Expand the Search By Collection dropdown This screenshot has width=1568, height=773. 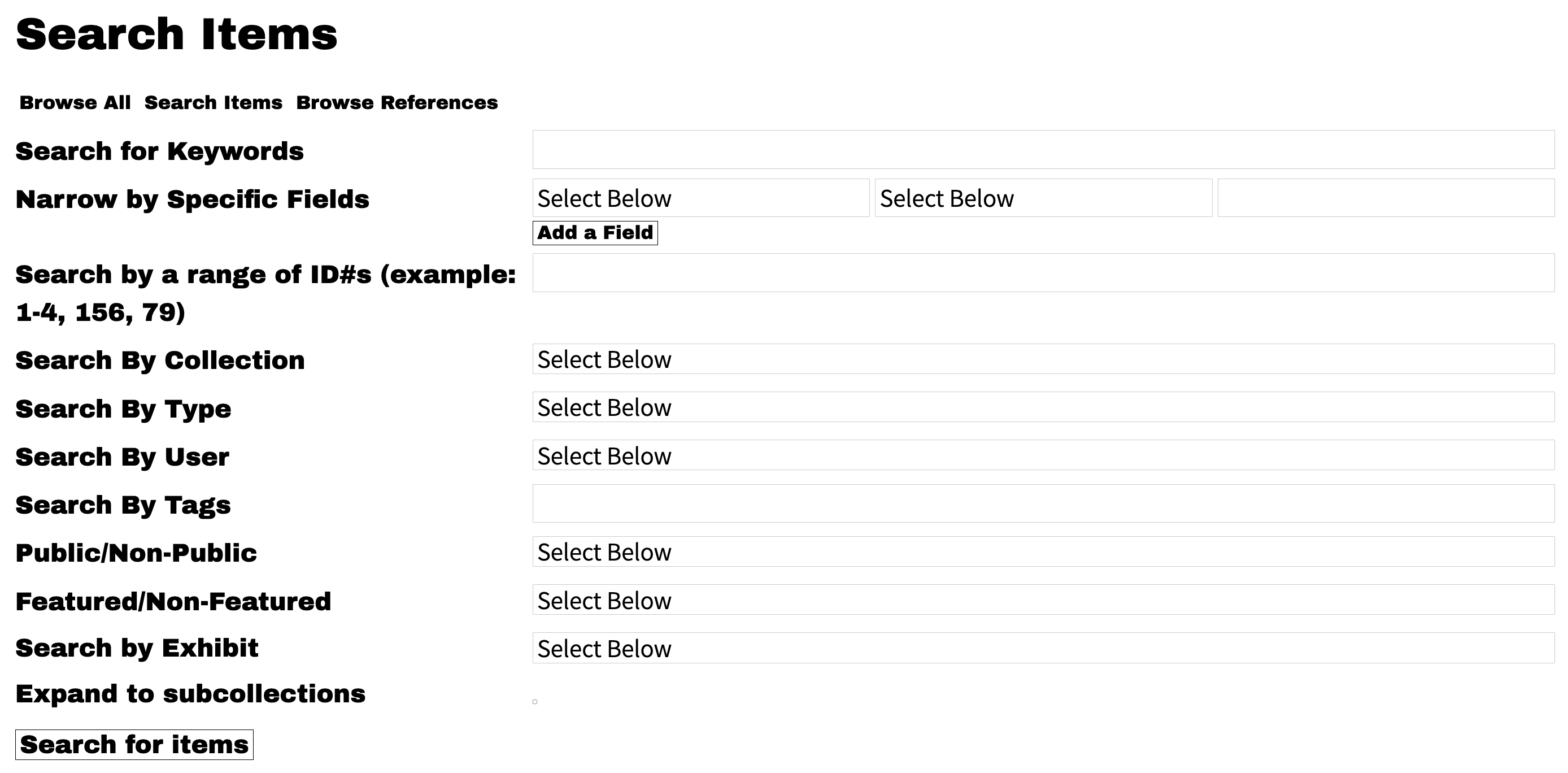[x=1043, y=359]
